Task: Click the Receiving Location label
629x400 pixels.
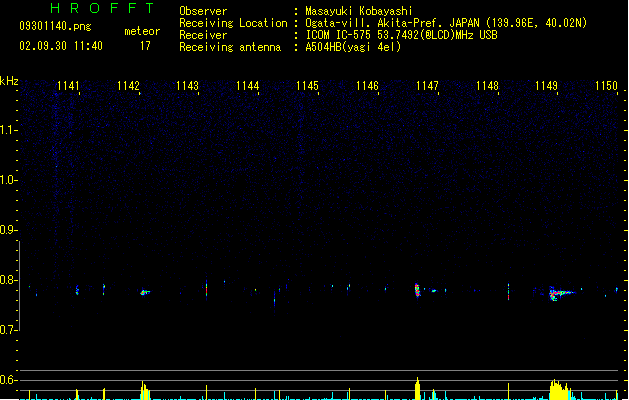Action: [233, 23]
